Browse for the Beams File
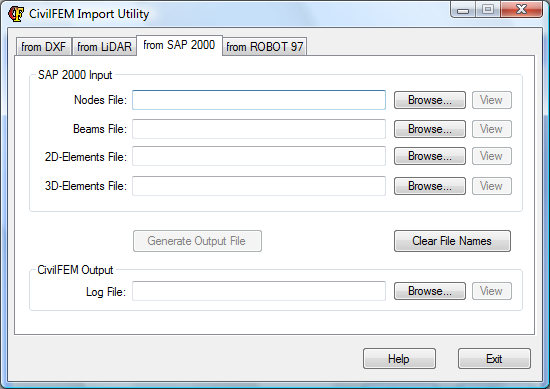Viewport: 550px width, 389px height. [x=430, y=129]
